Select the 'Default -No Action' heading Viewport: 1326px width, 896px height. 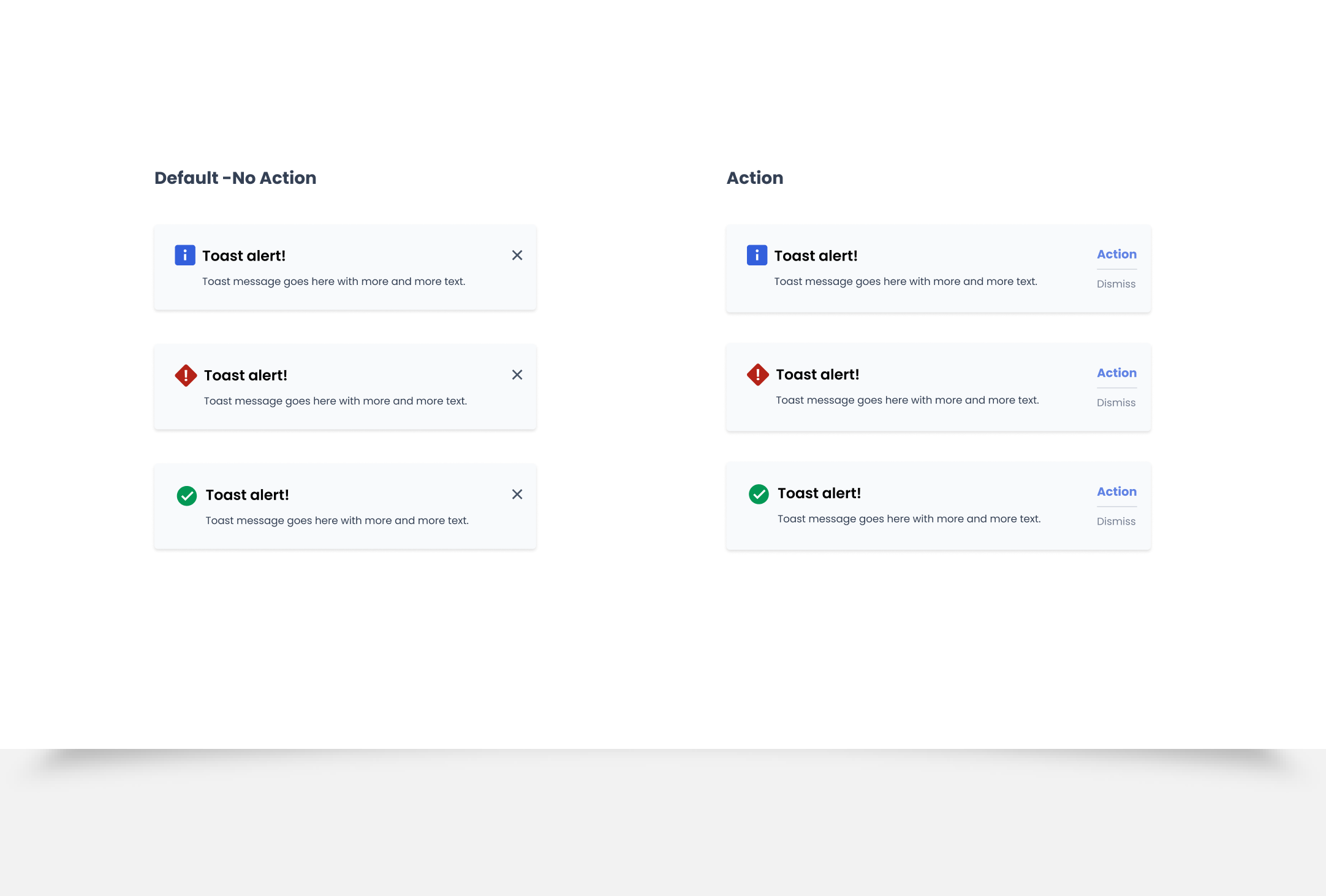pos(235,178)
